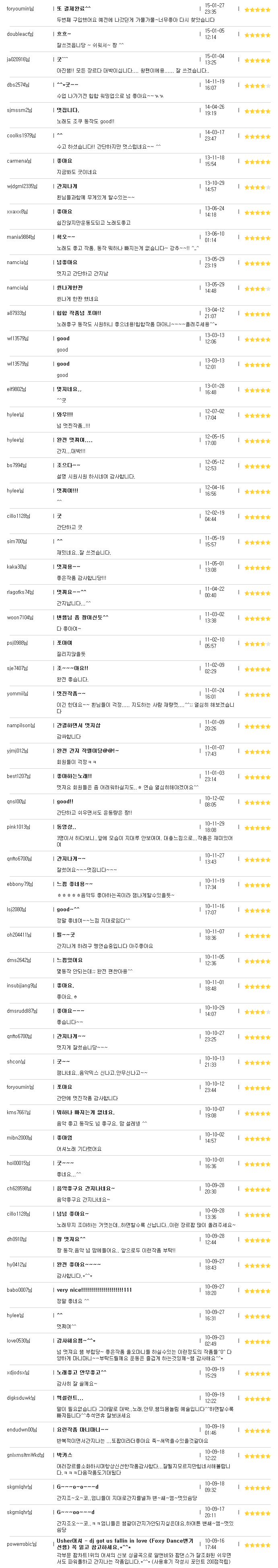The height and width of the screenshot is (1568, 278).
Task: Click username xxaxx8
Action: point(17,212)
